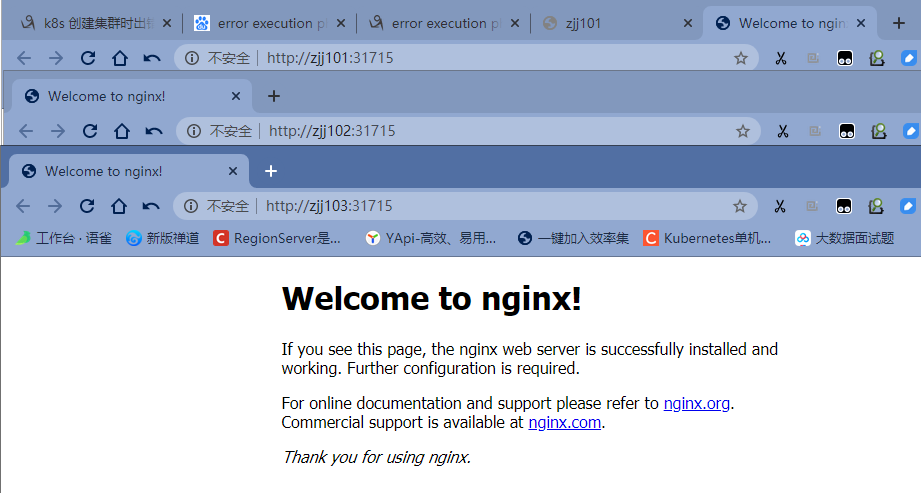View site info icon for zjj103 address
This screenshot has height=493, width=921.
click(191, 206)
